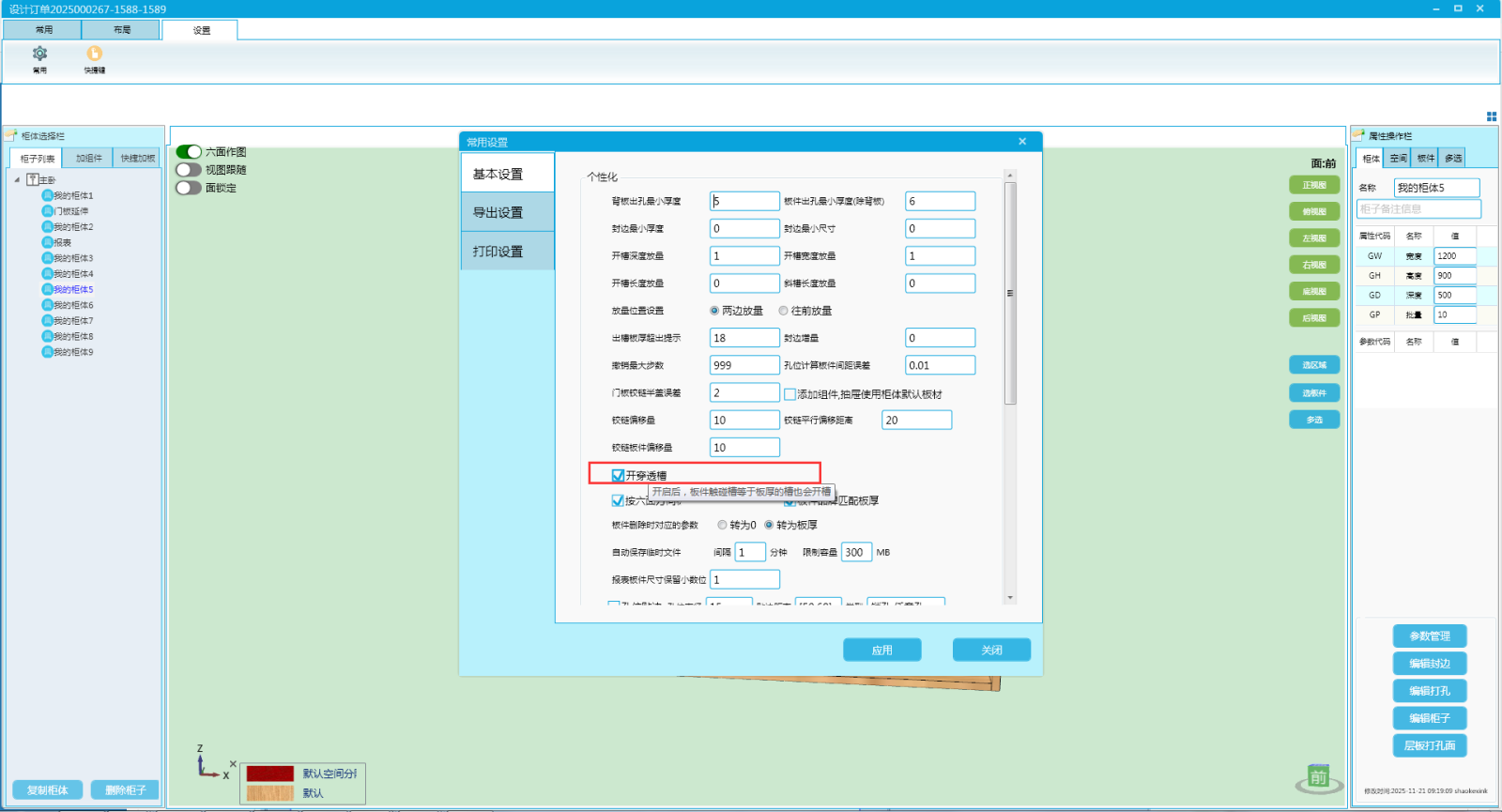The image size is (1502, 812).
Task: Open the 导出设置 settings tab
Action: pos(507,213)
